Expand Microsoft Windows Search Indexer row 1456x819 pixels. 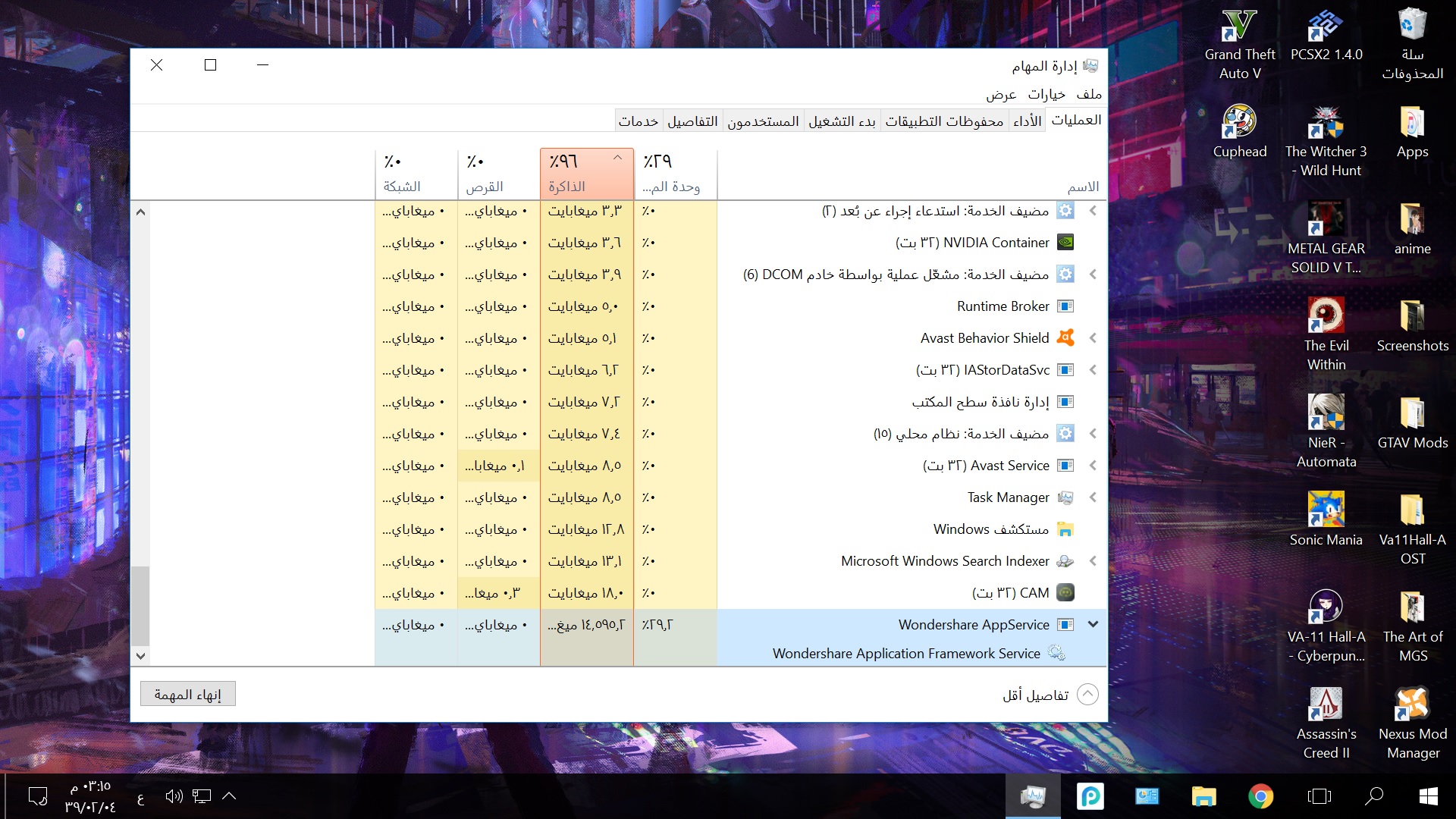[1093, 561]
